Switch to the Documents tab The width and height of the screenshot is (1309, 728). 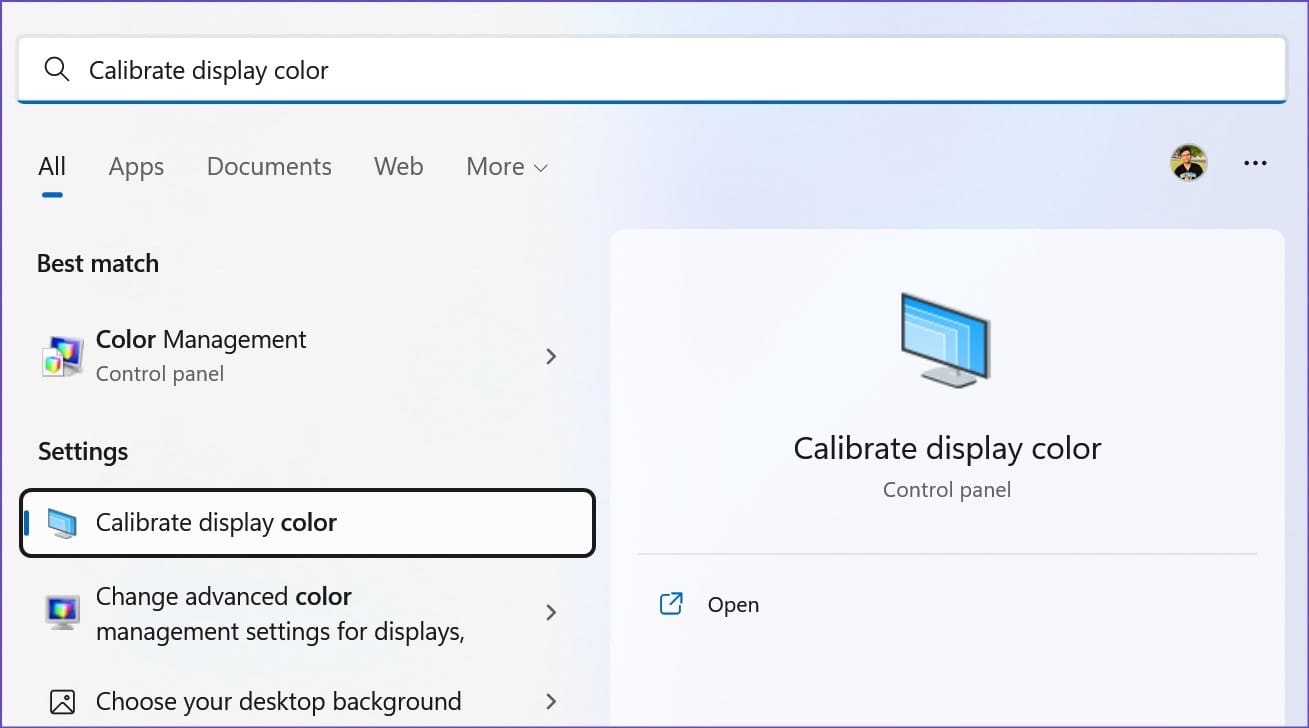(269, 166)
